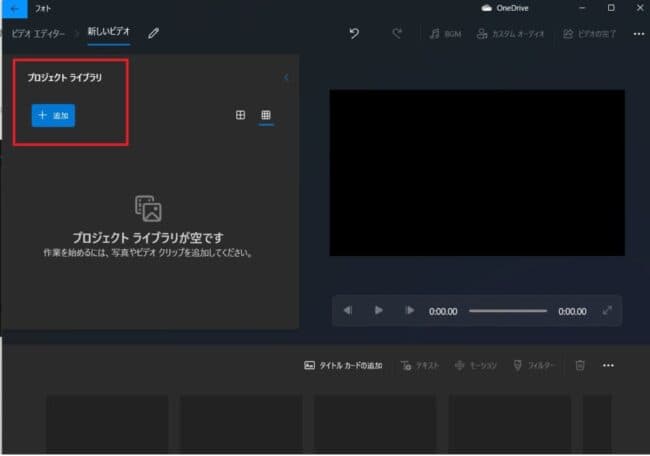The width and height of the screenshot is (650, 456).
Task: Rename the video using the pencil icon
Action: point(153,33)
